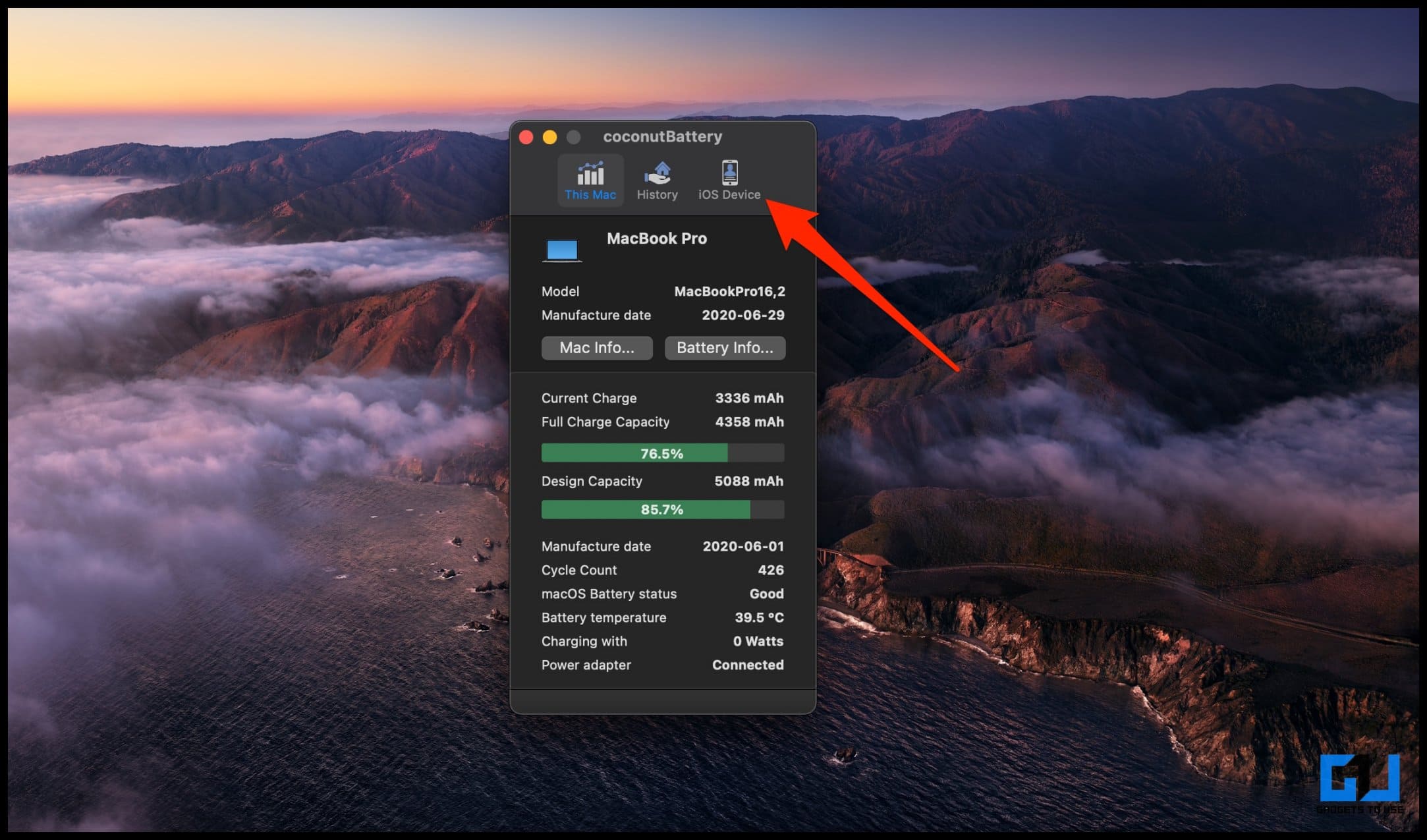Open Battery Info details panel
This screenshot has width=1427, height=840.
pos(724,347)
